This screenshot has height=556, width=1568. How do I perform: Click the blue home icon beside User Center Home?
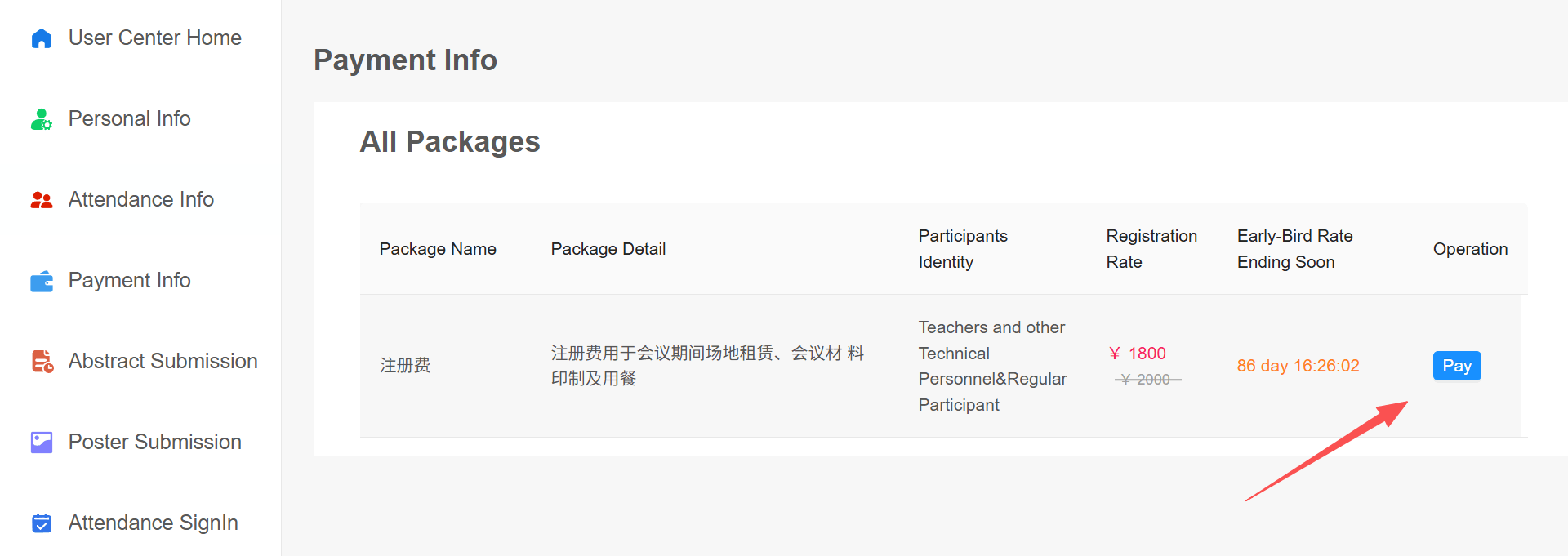[41, 38]
